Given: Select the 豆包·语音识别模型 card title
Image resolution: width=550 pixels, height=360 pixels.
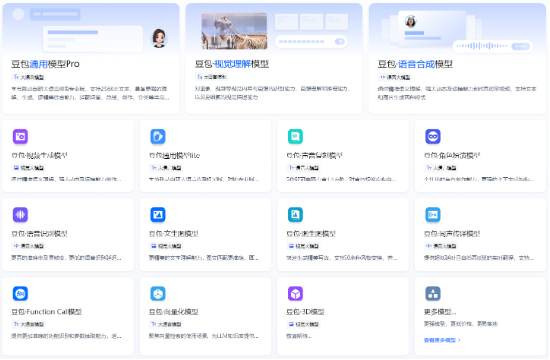Looking at the screenshot, I should [x=39, y=233].
